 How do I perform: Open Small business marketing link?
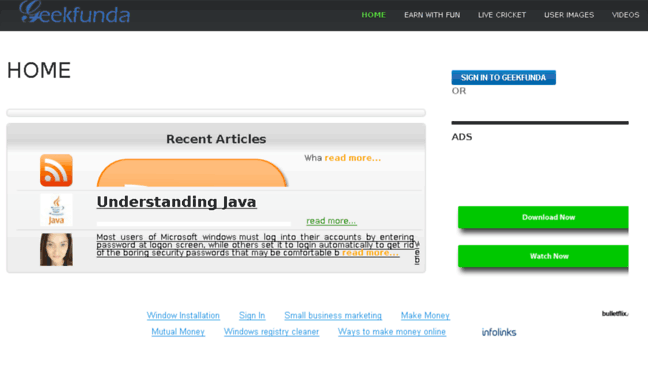(x=333, y=315)
